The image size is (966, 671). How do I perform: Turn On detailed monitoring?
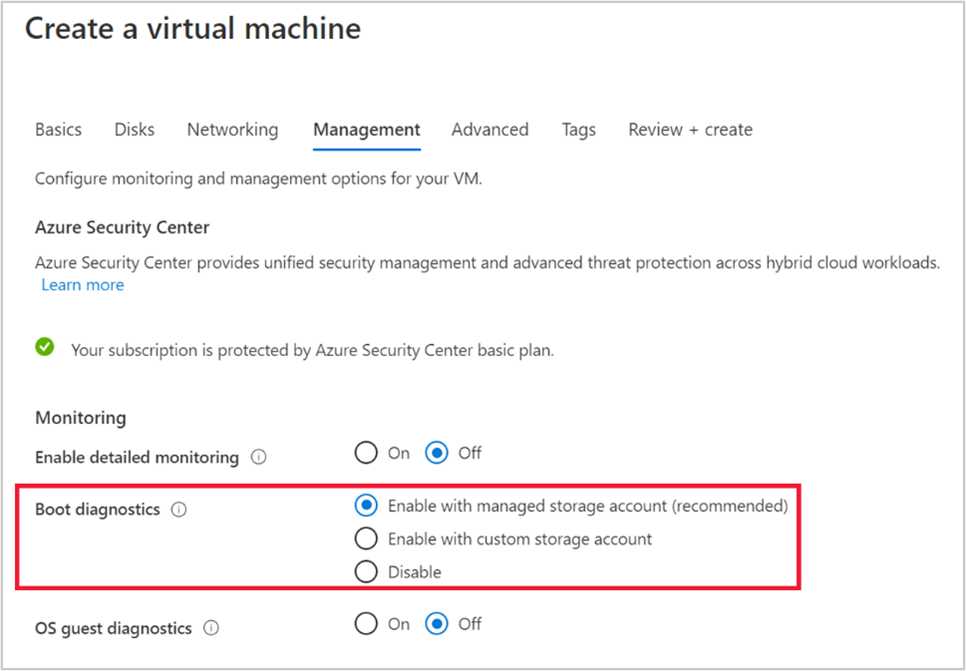tap(367, 452)
